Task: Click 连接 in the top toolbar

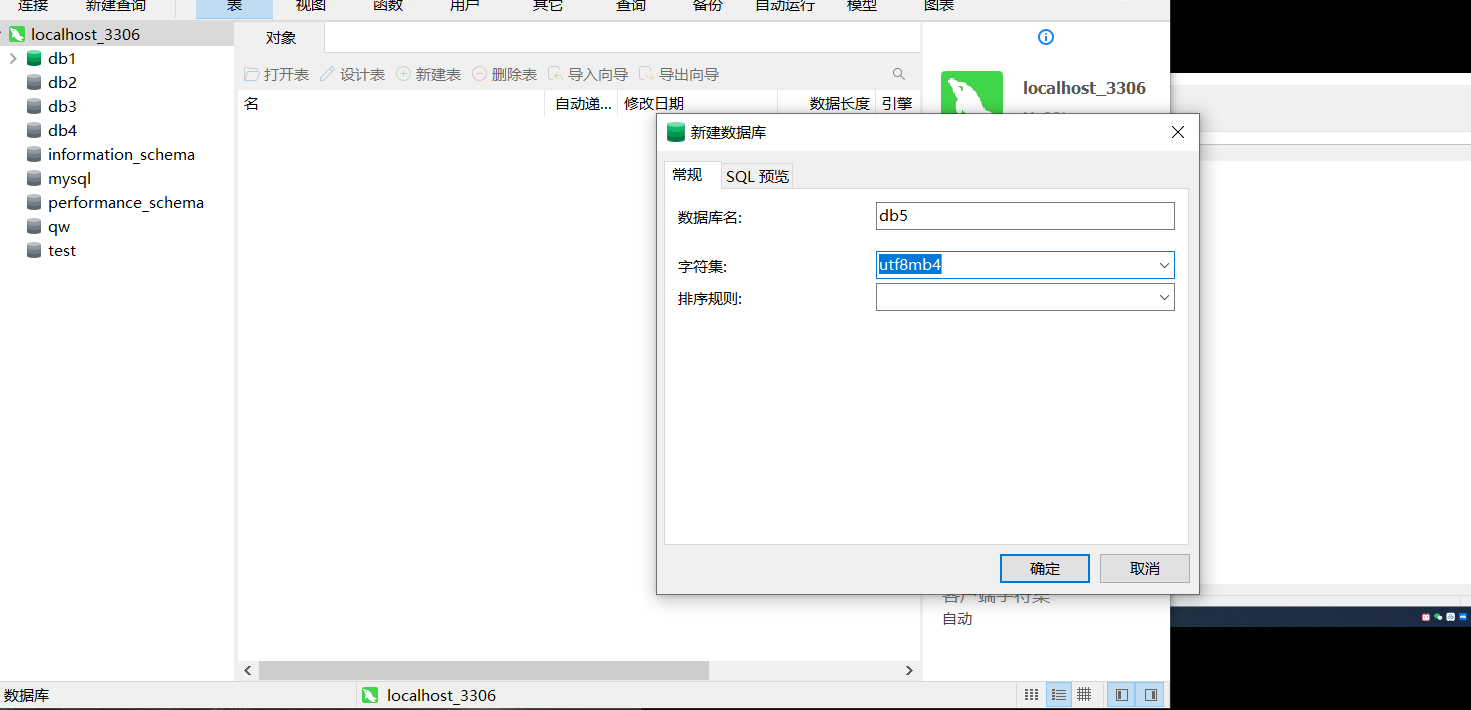Action: [33, 6]
